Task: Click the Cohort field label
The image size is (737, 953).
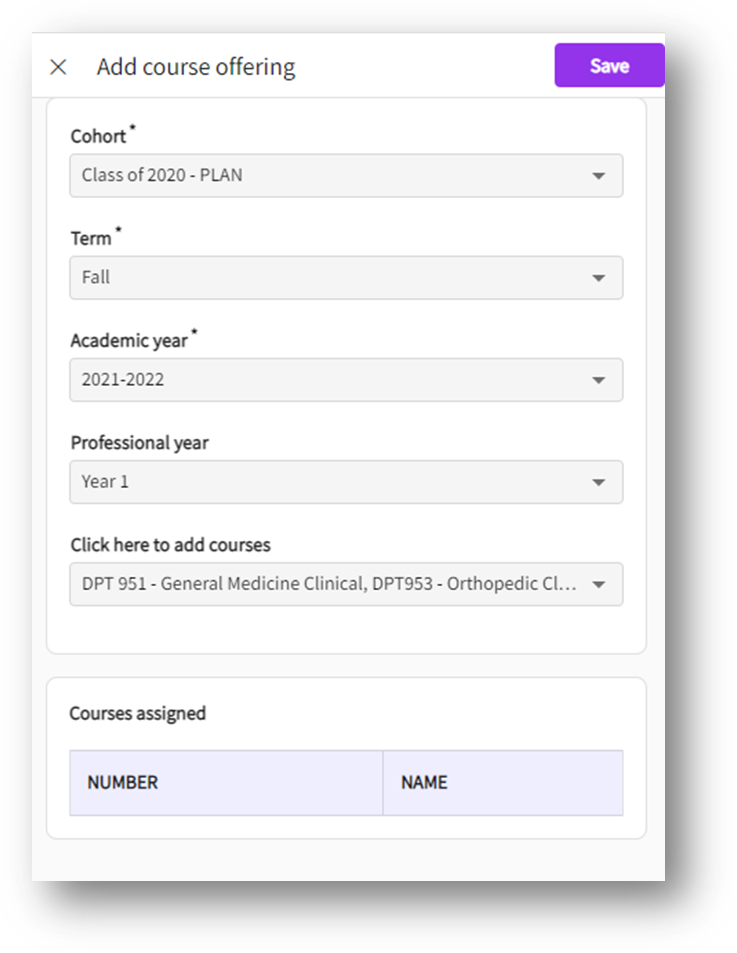Action: [x=98, y=136]
